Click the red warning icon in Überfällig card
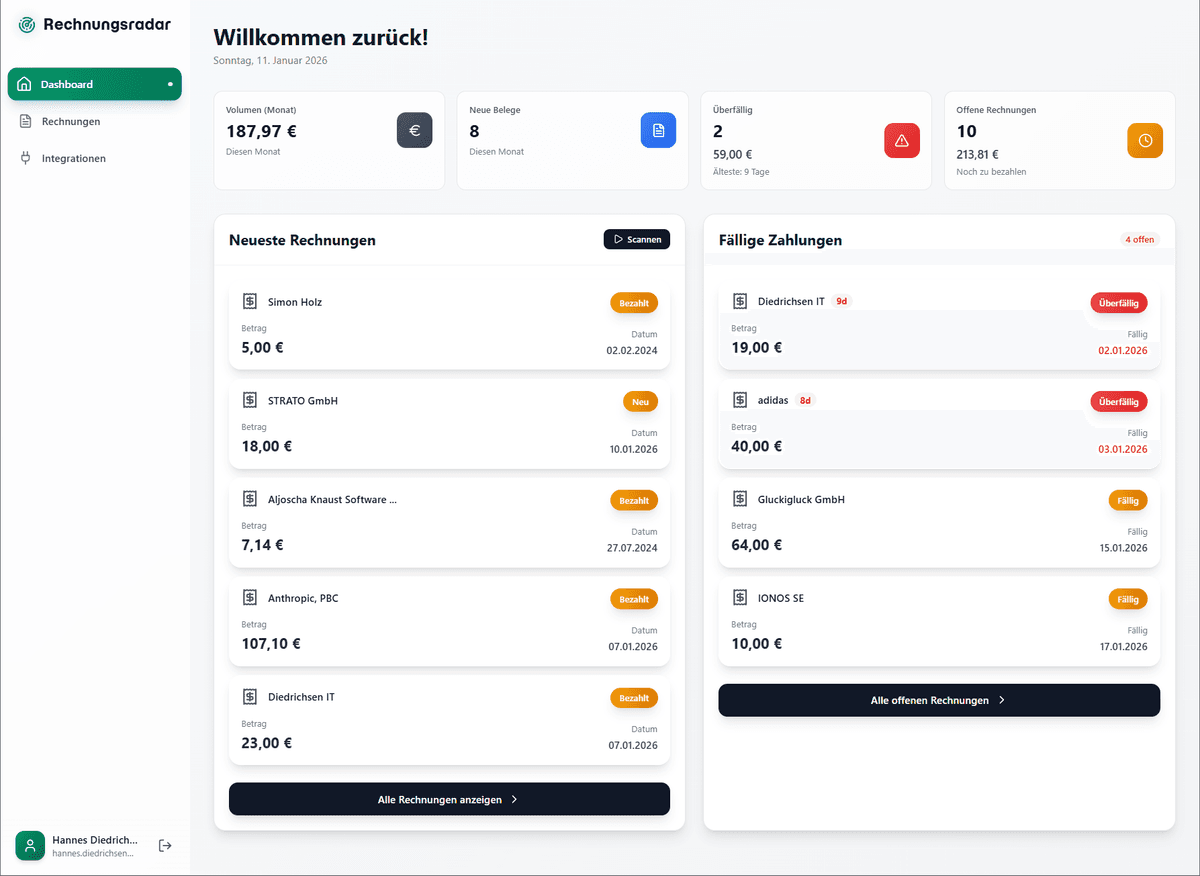This screenshot has height=876, width=1200. (901, 141)
